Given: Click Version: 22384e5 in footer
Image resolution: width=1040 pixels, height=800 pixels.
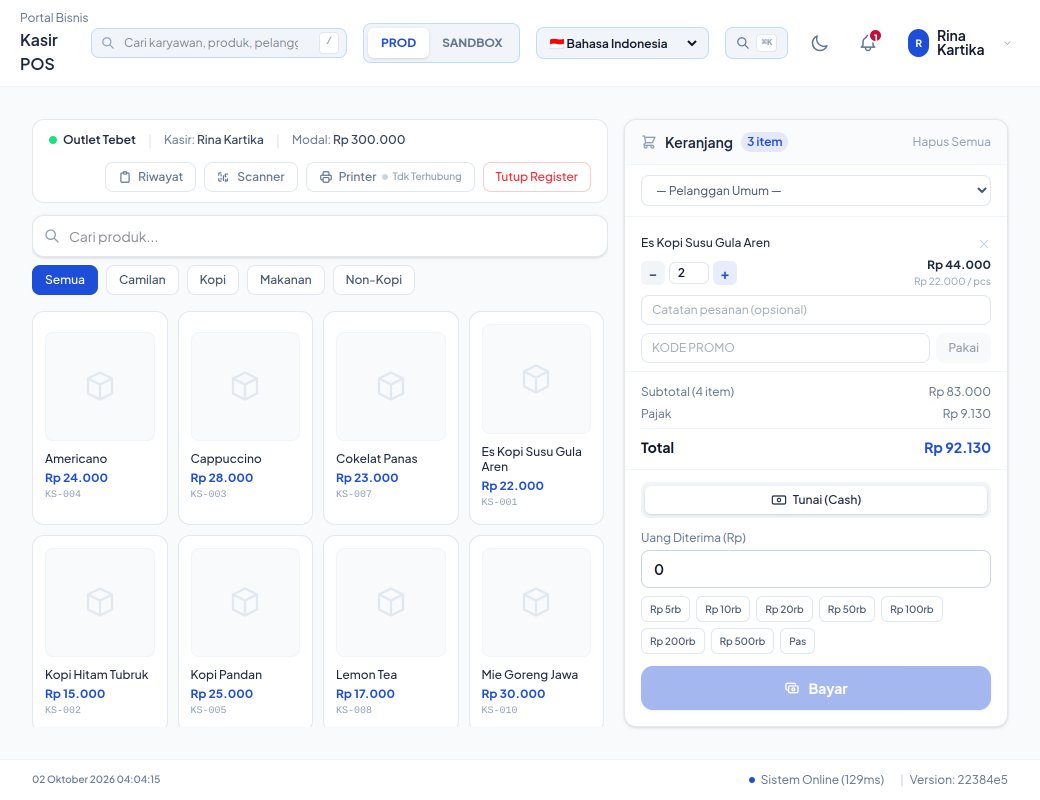Looking at the screenshot, I should 958,780.
